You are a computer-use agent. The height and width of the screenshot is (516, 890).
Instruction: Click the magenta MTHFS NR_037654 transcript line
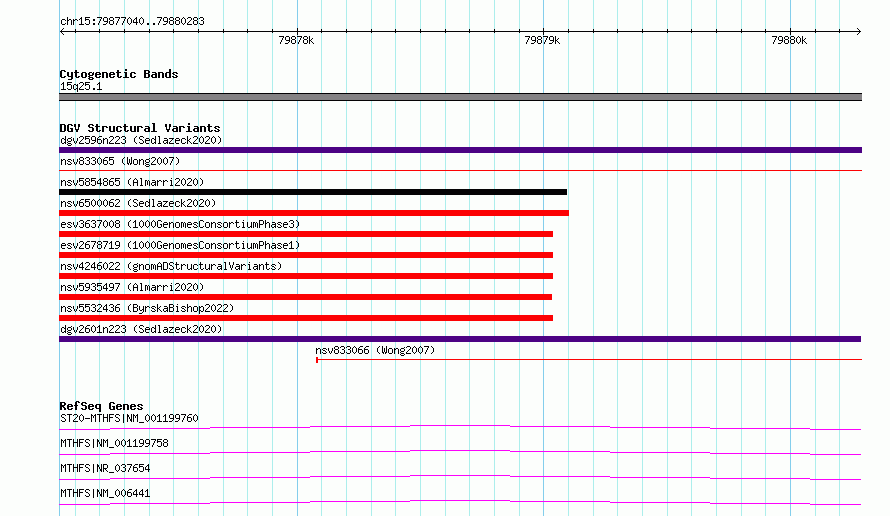click(x=460, y=477)
